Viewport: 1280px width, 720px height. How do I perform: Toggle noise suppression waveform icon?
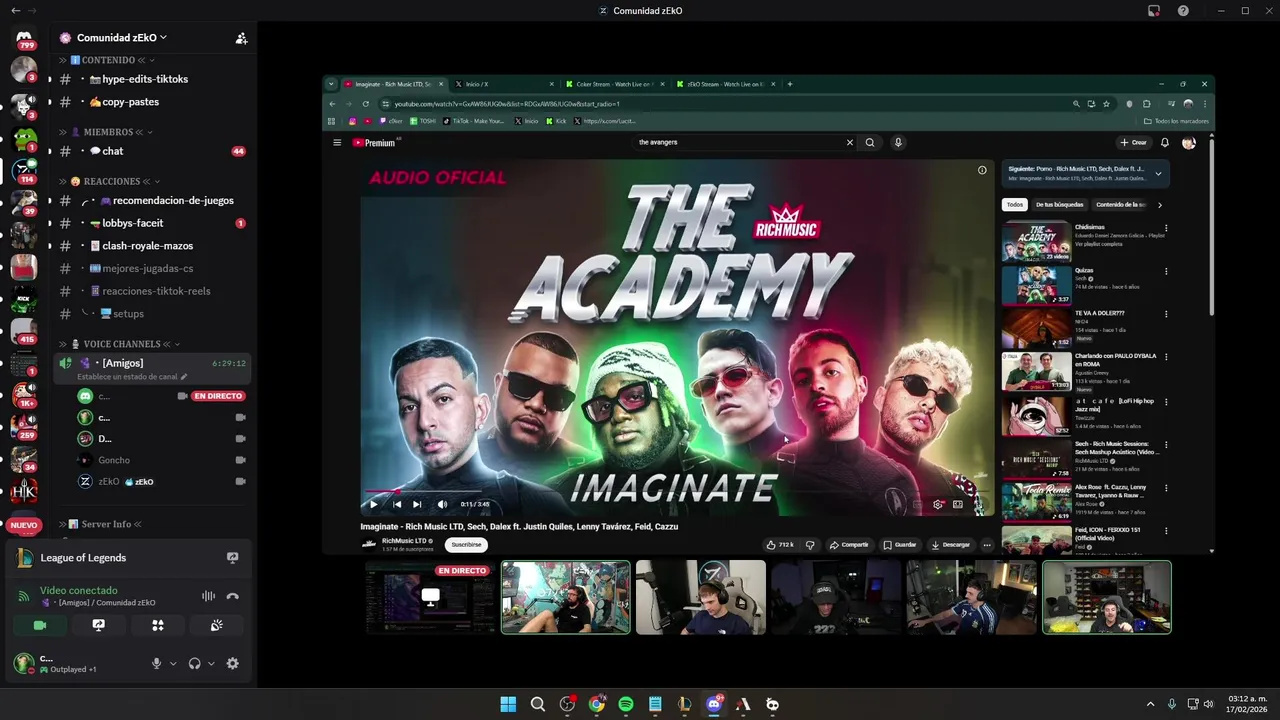208,596
